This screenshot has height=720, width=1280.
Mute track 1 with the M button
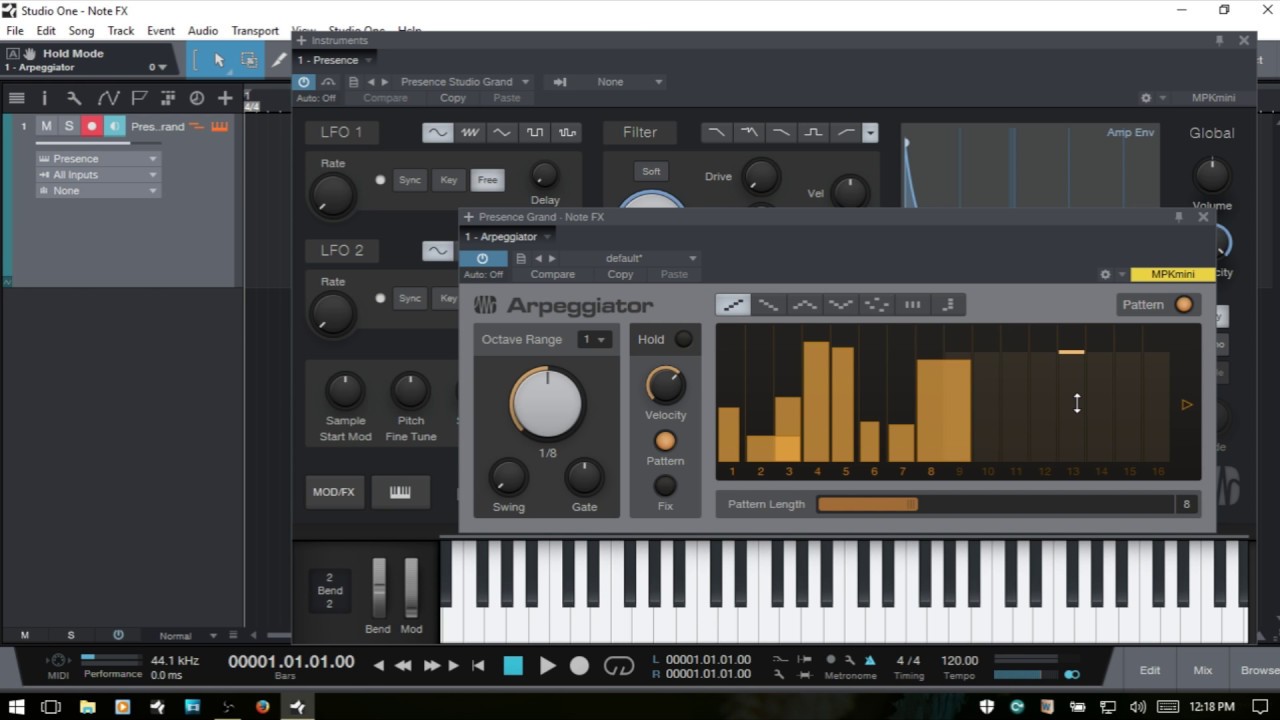[x=46, y=126]
